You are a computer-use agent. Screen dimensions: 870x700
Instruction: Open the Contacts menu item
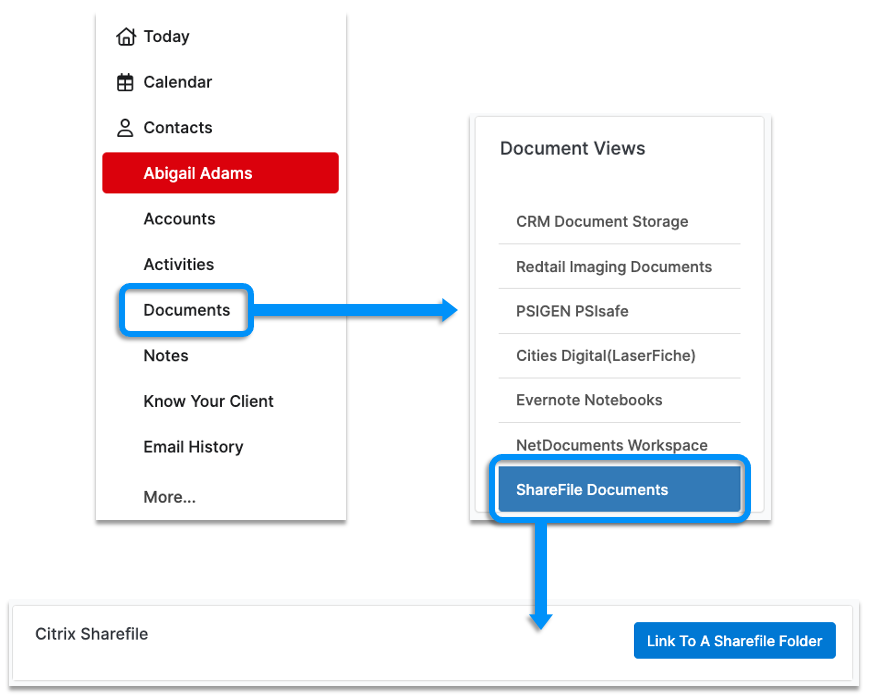pyautogui.click(x=178, y=128)
